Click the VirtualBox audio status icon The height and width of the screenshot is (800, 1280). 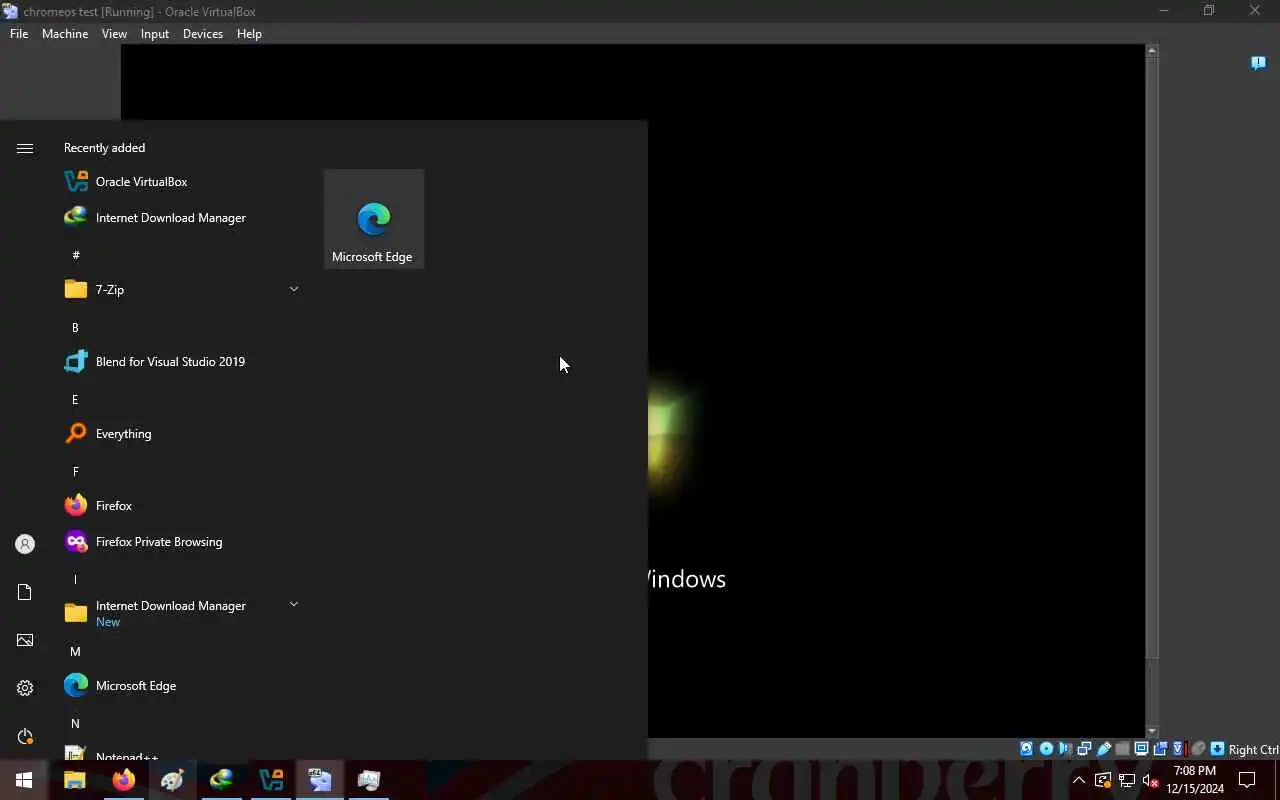click(x=1065, y=749)
